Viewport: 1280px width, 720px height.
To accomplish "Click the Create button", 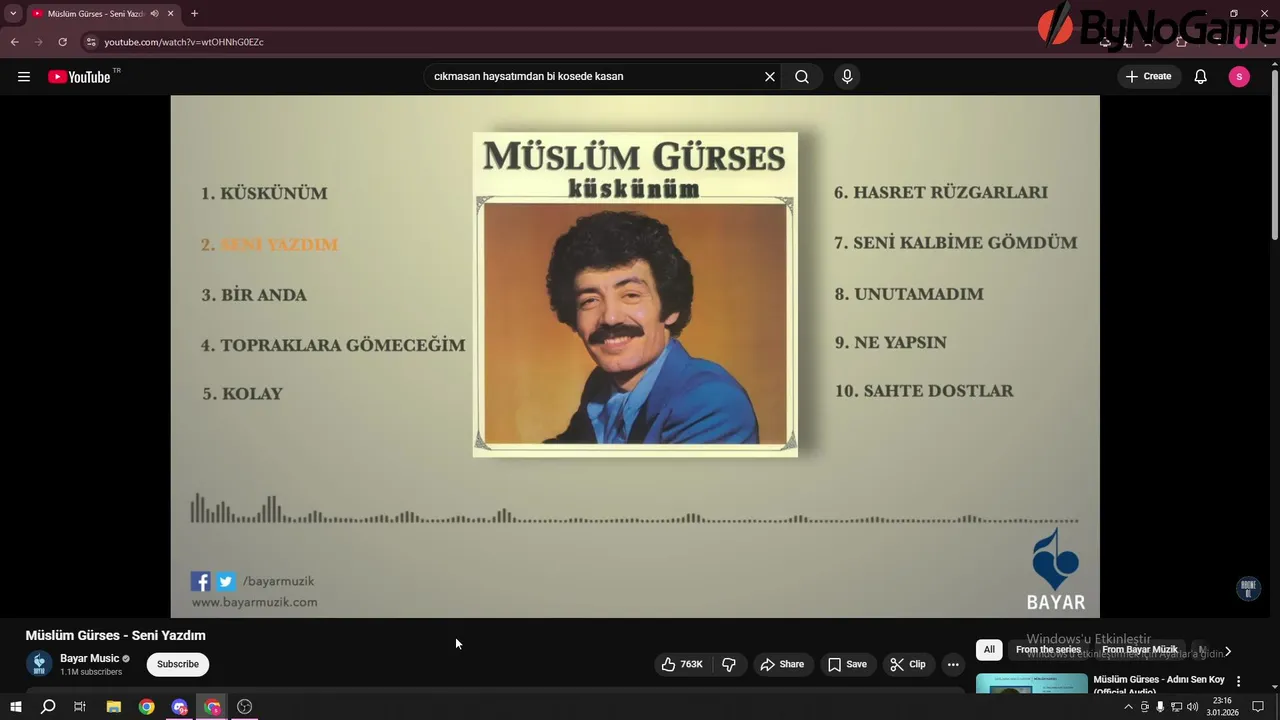I will [x=1148, y=77].
